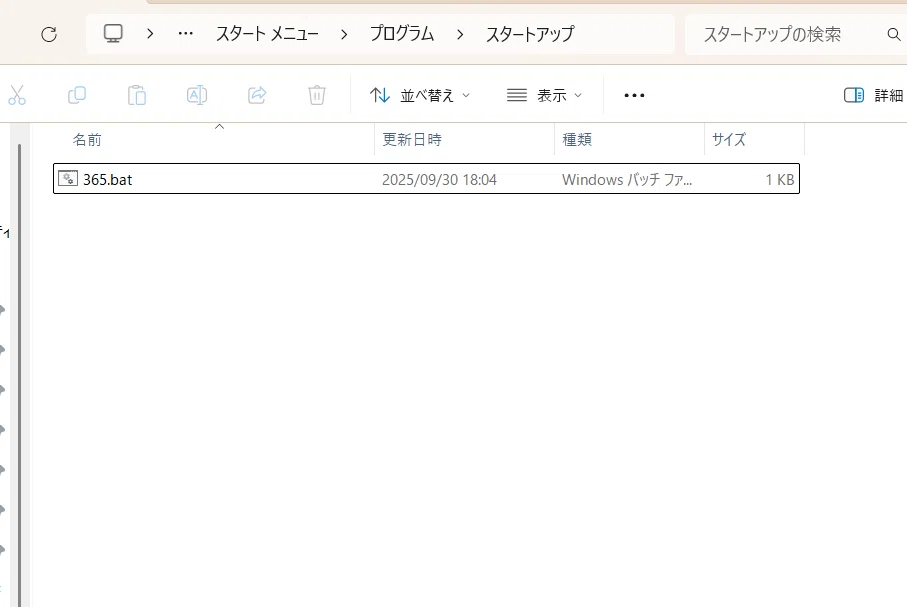Sort by 更新日時 column header
Screen dimensions: 907x607
(412, 139)
